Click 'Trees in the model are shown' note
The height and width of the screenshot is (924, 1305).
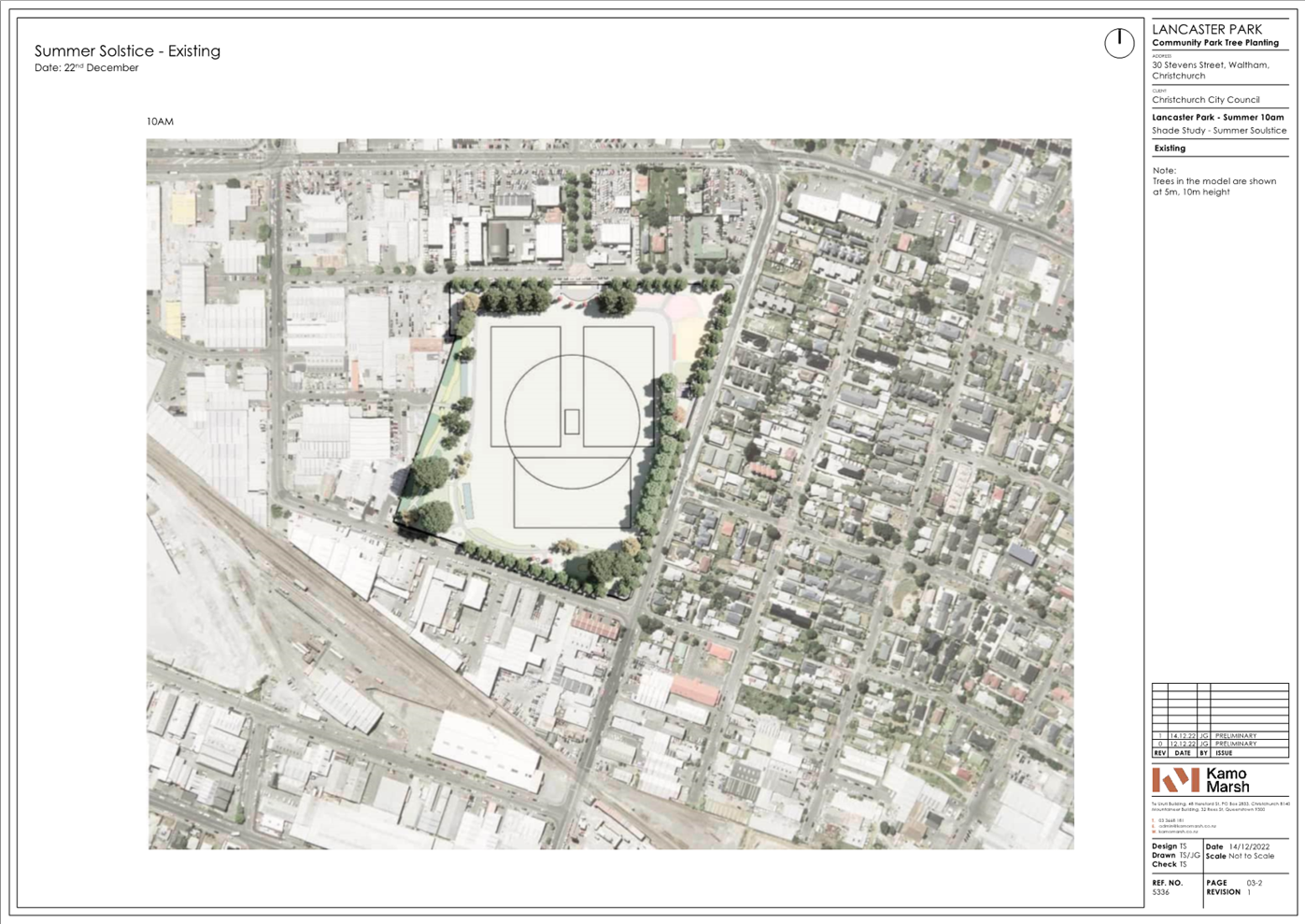(1214, 181)
